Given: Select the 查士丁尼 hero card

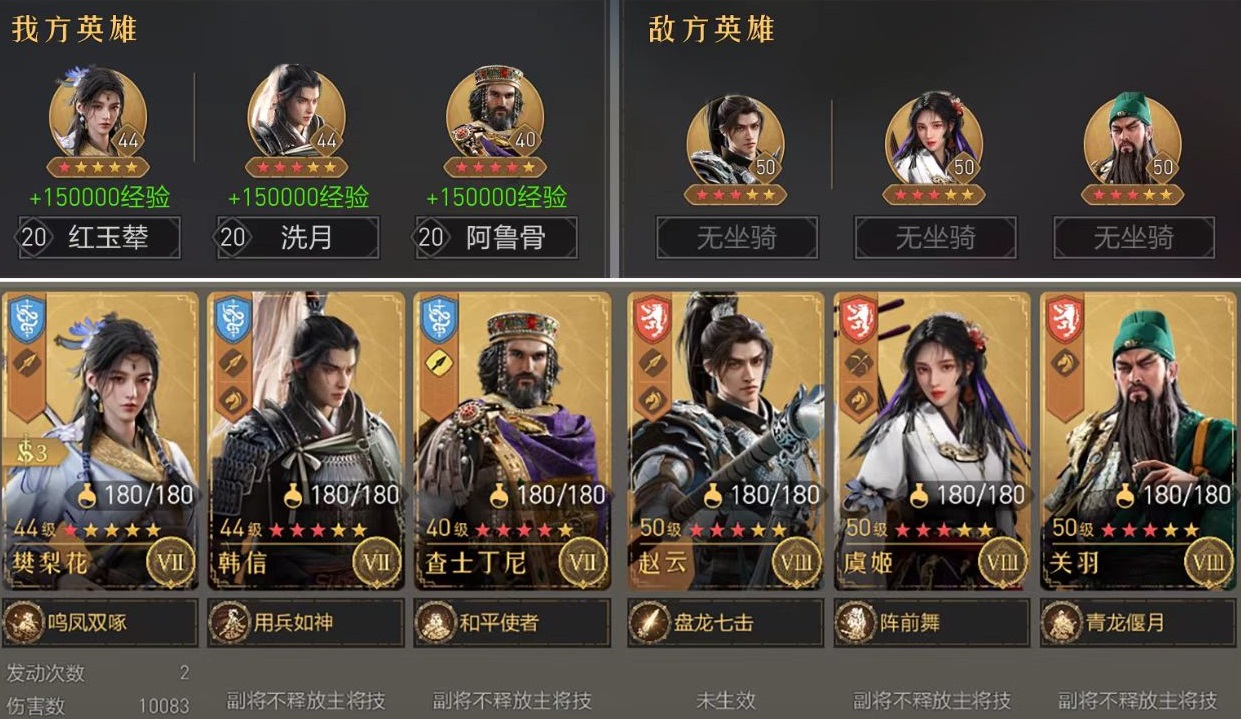Looking at the screenshot, I should pos(512,440).
